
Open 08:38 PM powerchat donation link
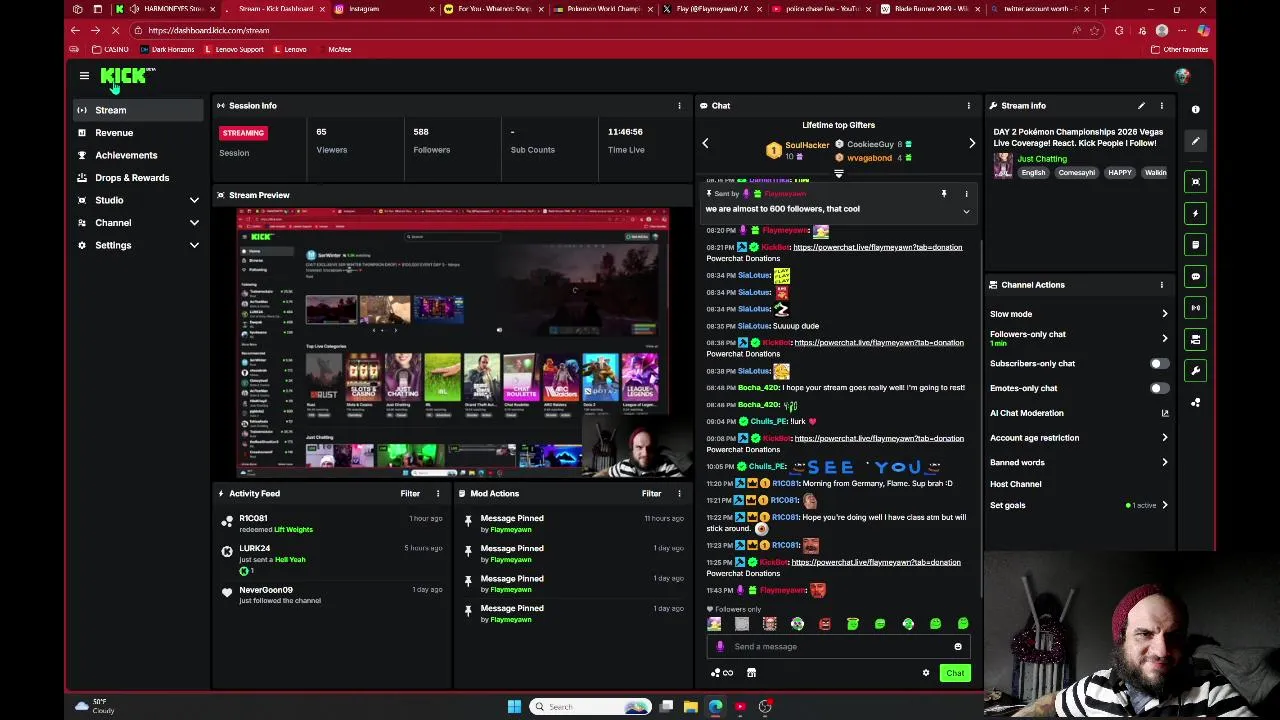click(x=878, y=343)
